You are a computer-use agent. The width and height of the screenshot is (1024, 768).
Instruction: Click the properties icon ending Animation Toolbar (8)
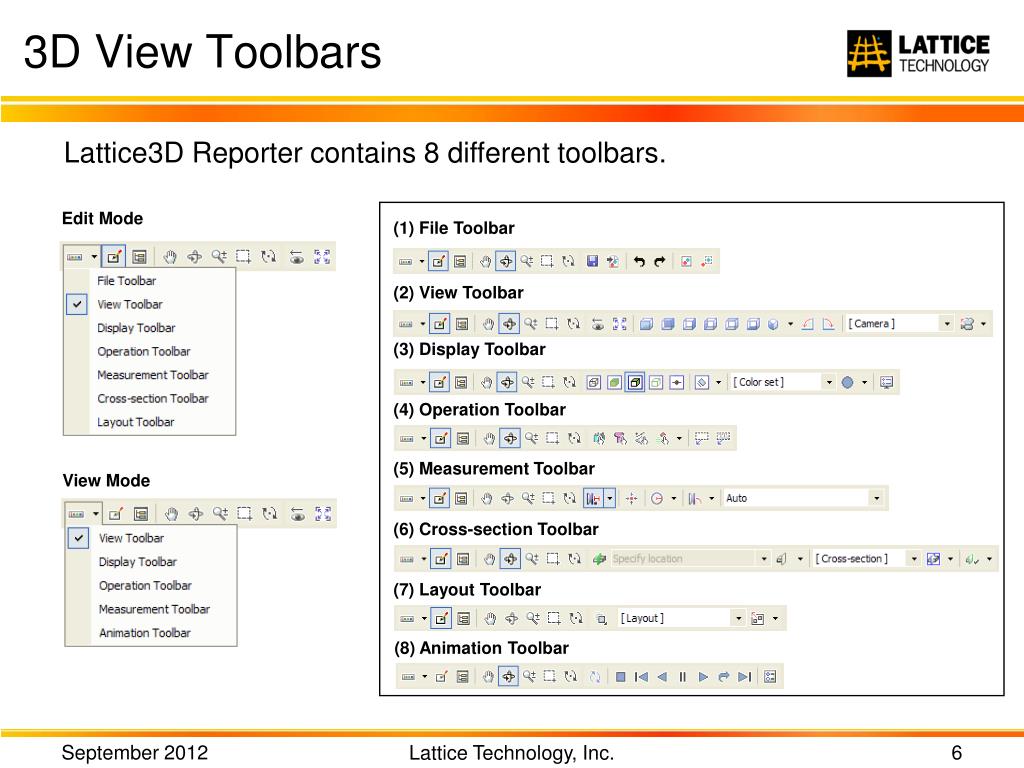coord(770,677)
